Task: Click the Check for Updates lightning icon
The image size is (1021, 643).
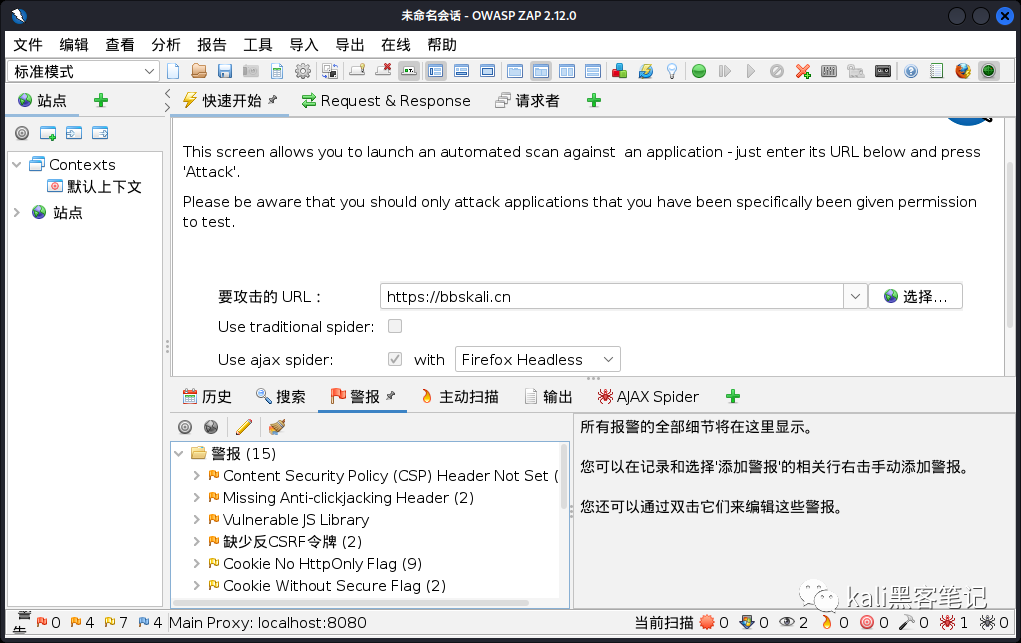Action: tap(645, 71)
